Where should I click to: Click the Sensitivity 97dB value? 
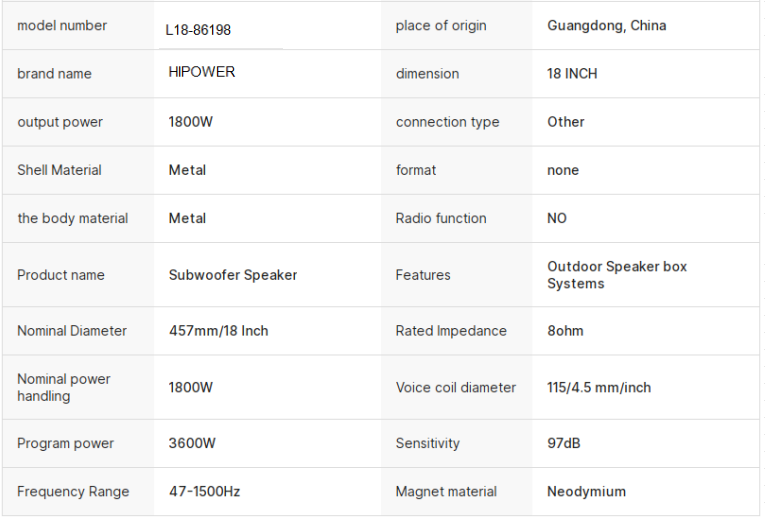563,443
